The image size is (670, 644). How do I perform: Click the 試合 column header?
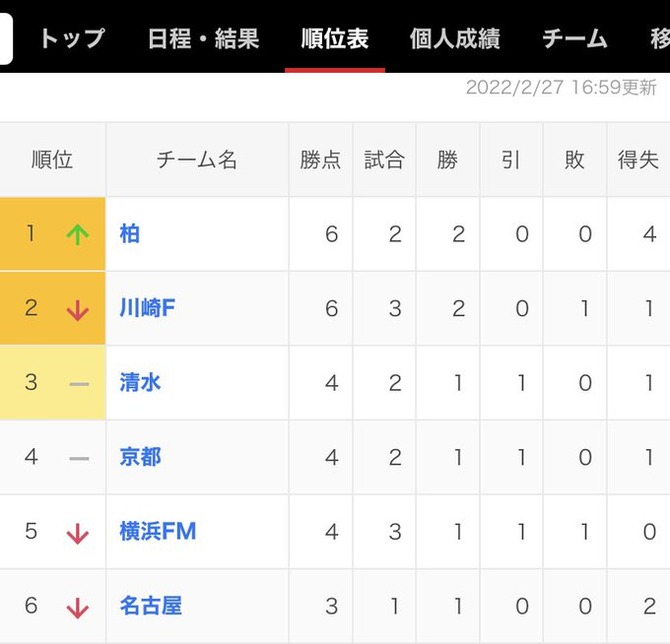coord(384,160)
